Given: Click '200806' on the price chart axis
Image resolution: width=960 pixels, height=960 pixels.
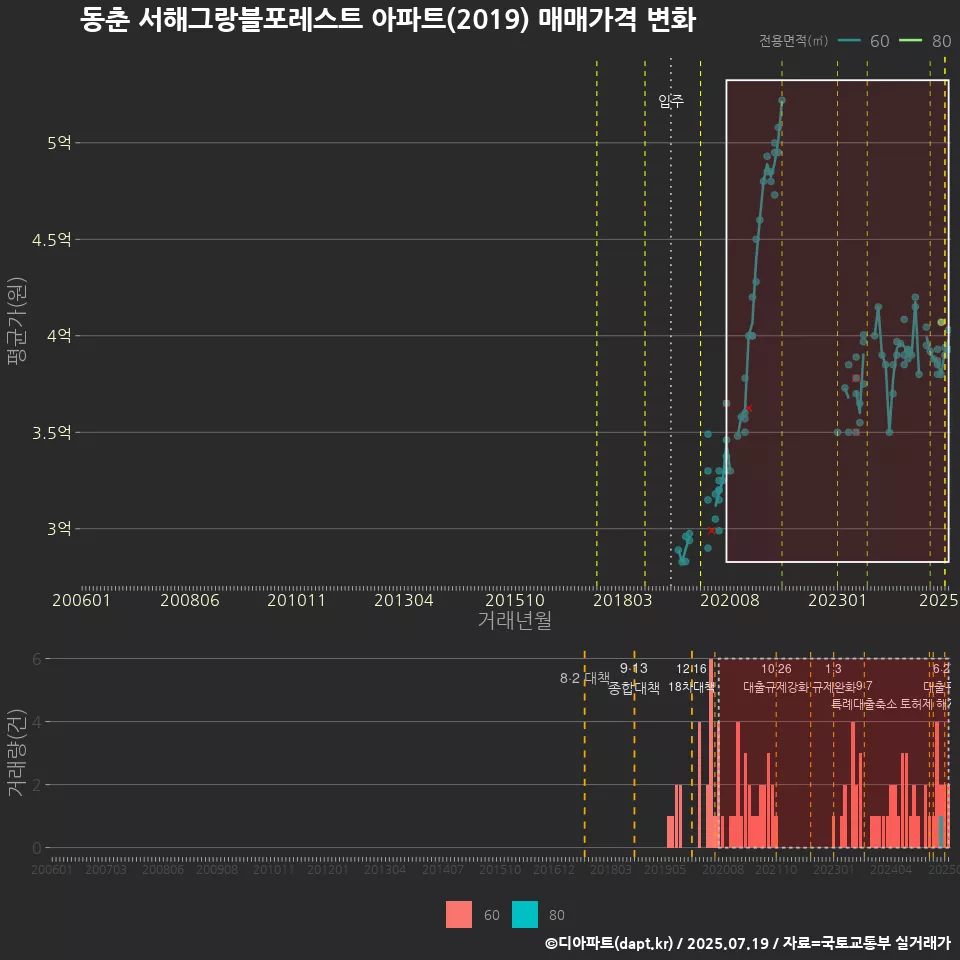Looking at the screenshot, I should [x=190, y=600].
